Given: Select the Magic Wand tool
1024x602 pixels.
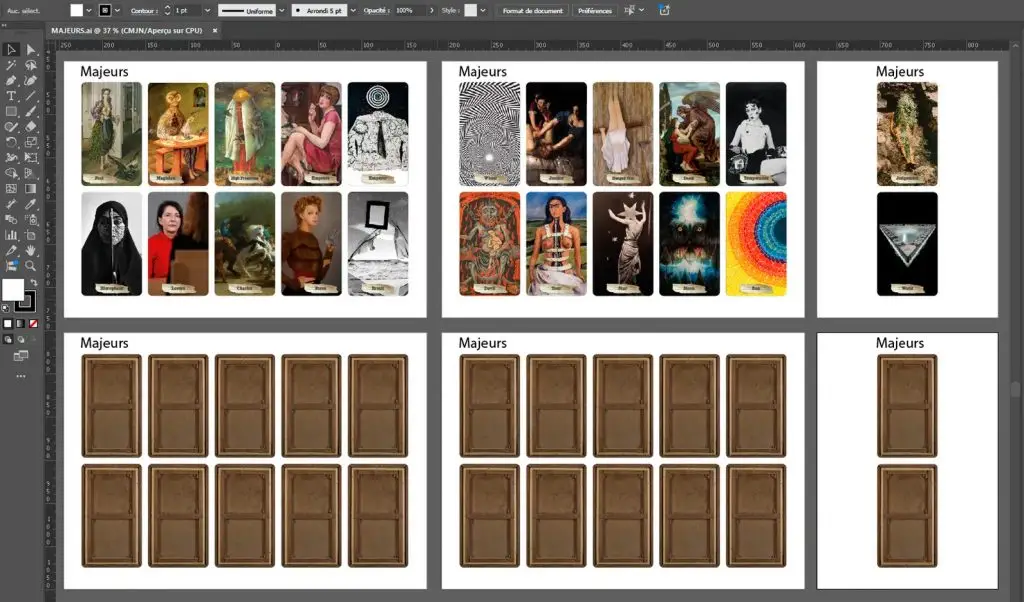Looking at the screenshot, I should [11, 65].
